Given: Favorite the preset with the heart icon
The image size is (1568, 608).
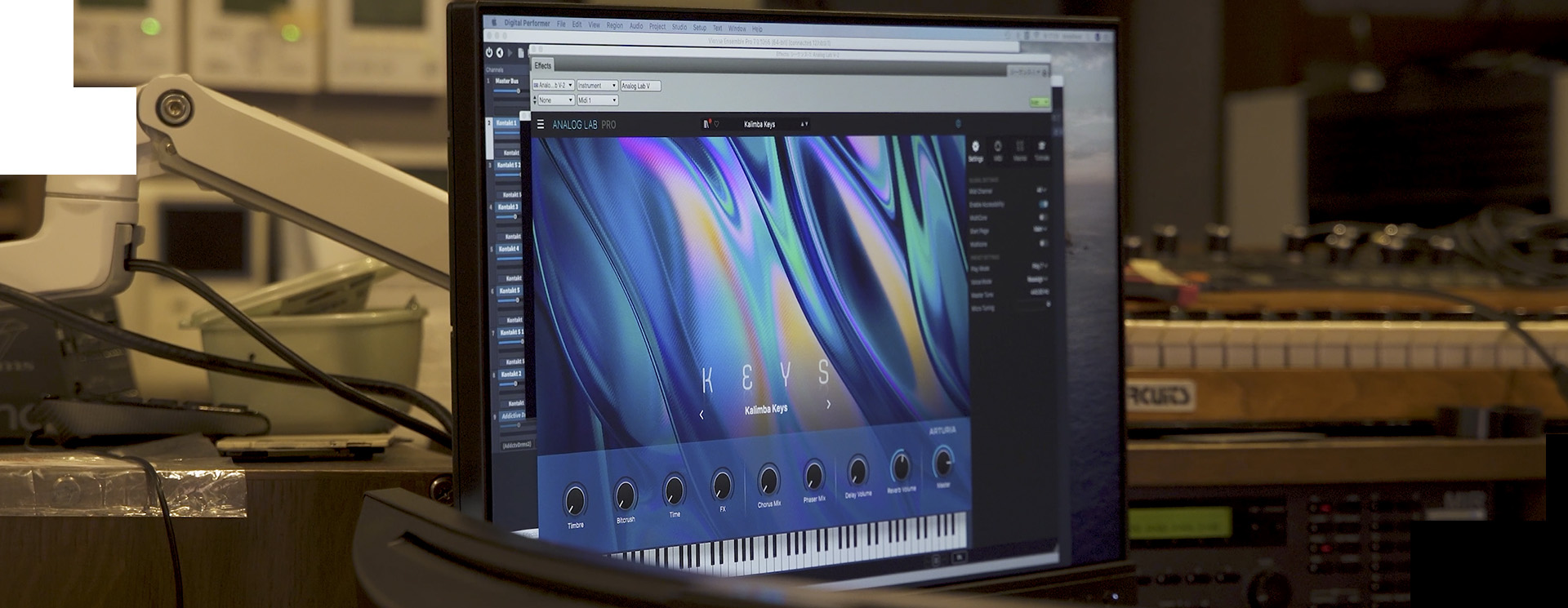Looking at the screenshot, I should coord(717,124).
